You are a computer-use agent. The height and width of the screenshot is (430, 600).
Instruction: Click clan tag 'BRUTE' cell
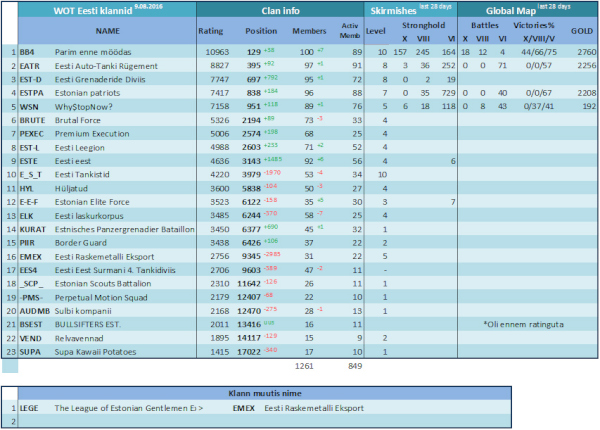33,120
